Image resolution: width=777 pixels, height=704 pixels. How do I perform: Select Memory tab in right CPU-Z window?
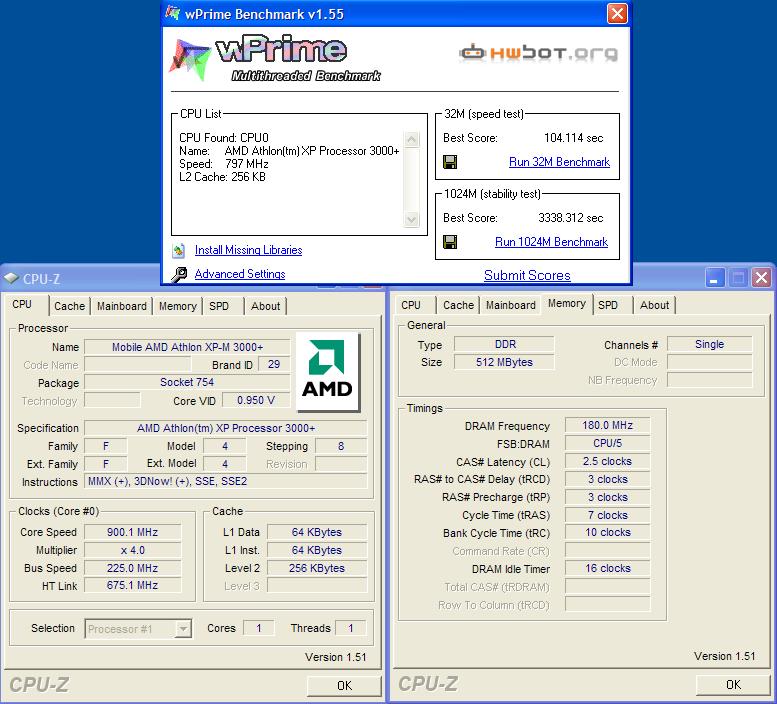[567, 303]
